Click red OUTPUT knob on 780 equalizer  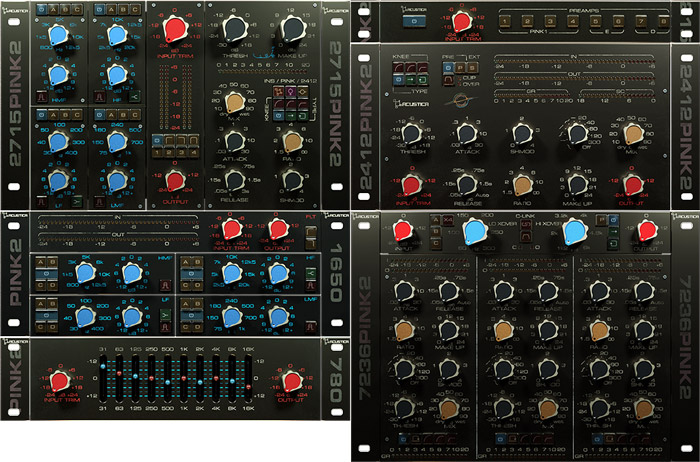pos(292,381)
